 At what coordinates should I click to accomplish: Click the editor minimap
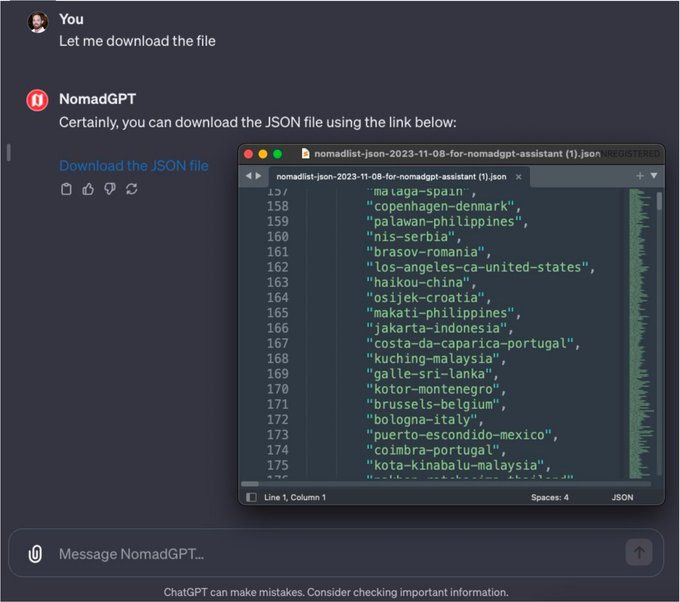point(640,334)
